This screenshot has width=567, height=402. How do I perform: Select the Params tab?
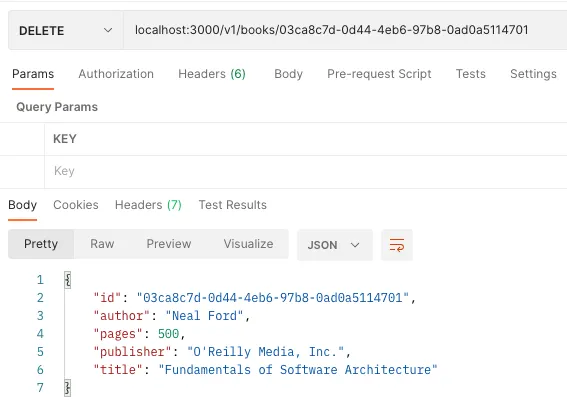(33, 74)
